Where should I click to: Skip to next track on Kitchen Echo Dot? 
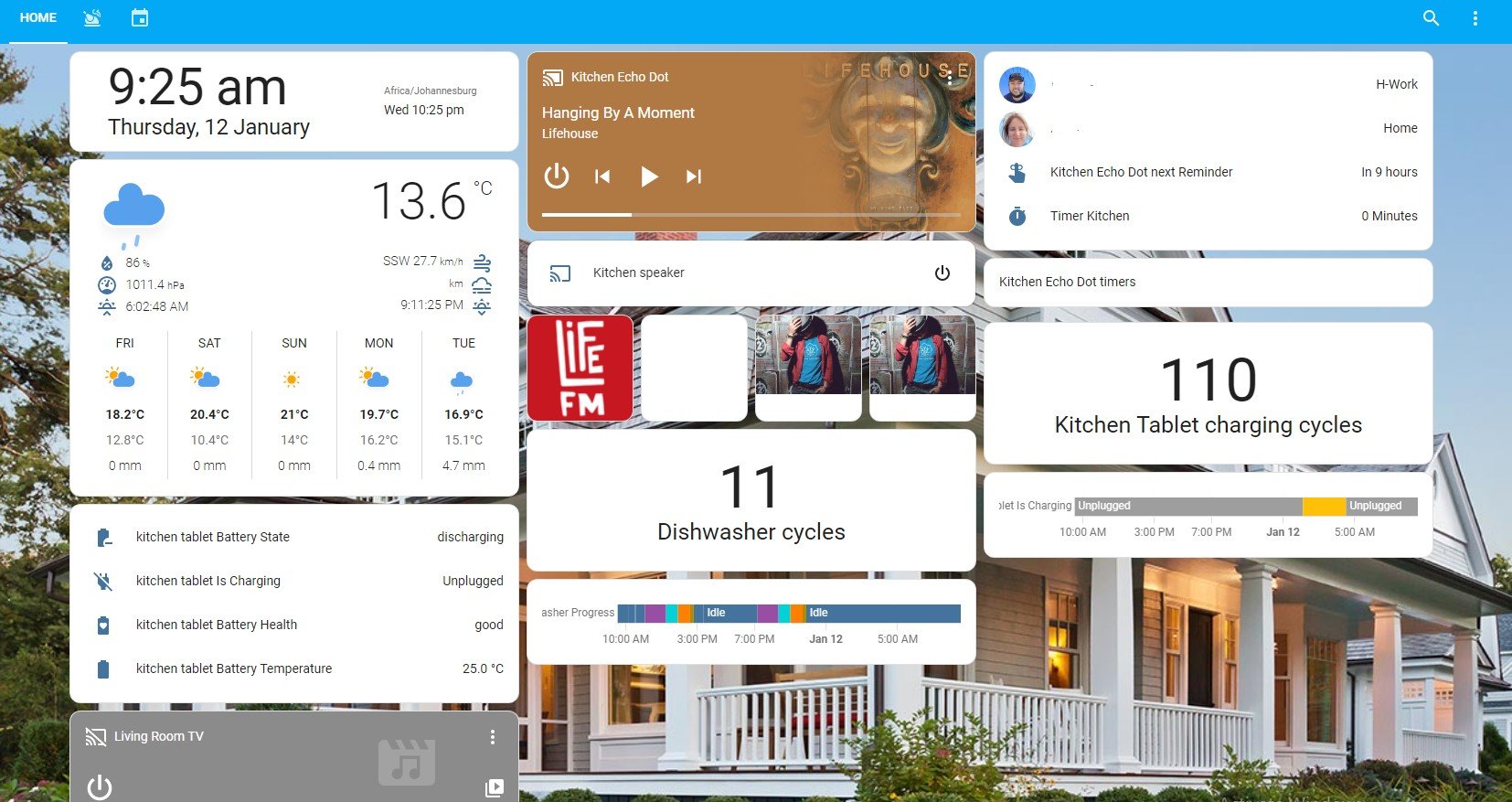point(694,176)
